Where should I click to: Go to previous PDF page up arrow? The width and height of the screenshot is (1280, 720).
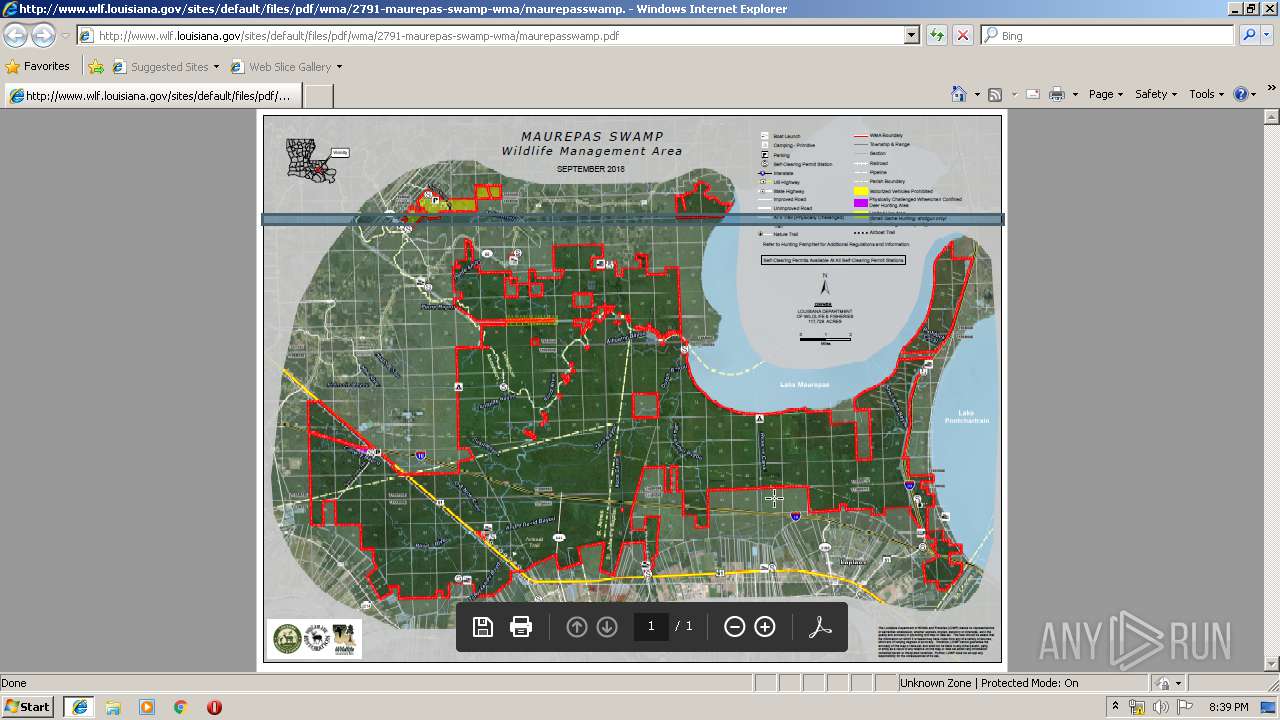click(577, 627)
